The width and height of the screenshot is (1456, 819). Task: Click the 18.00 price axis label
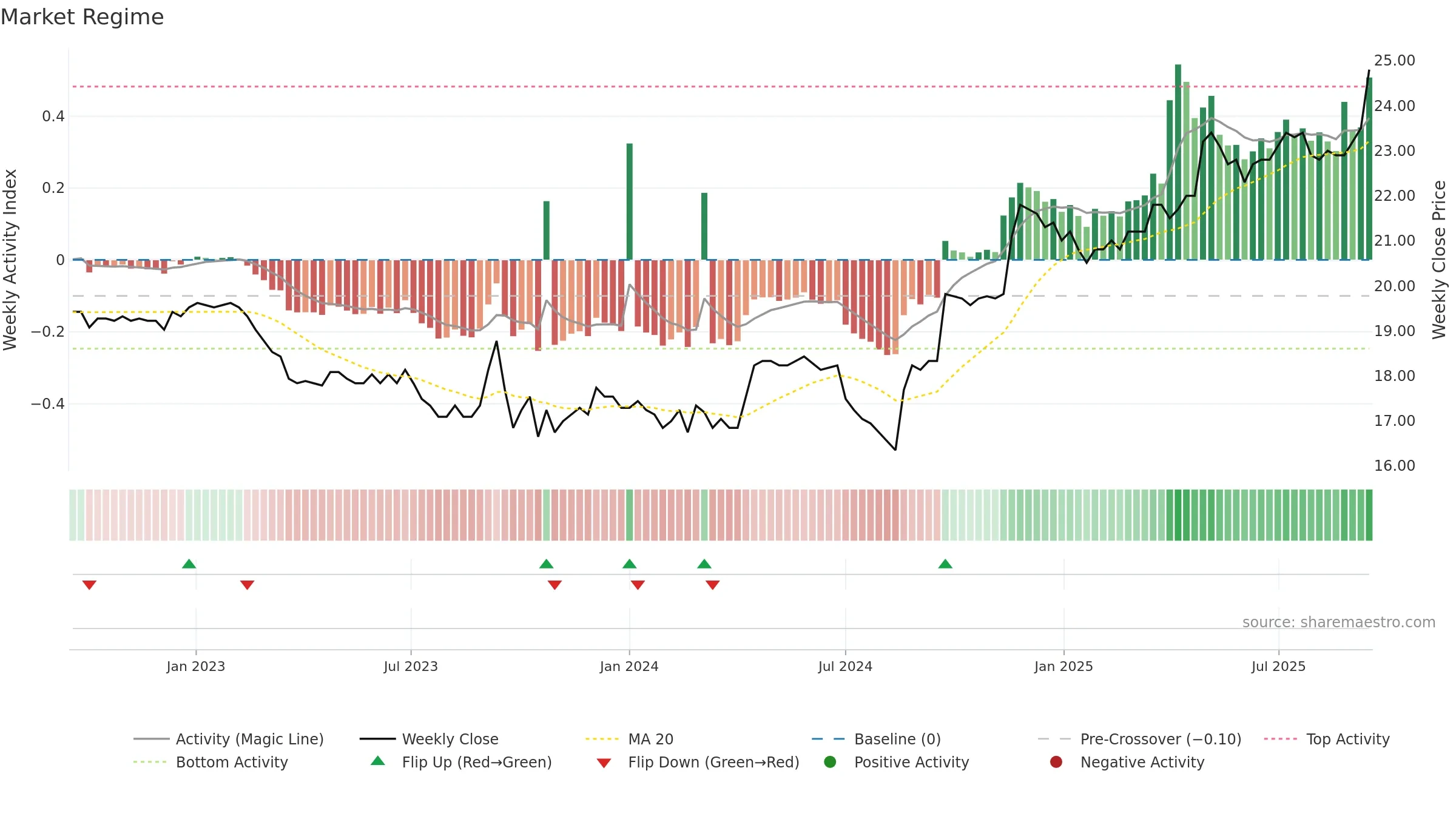[1395, 376]
